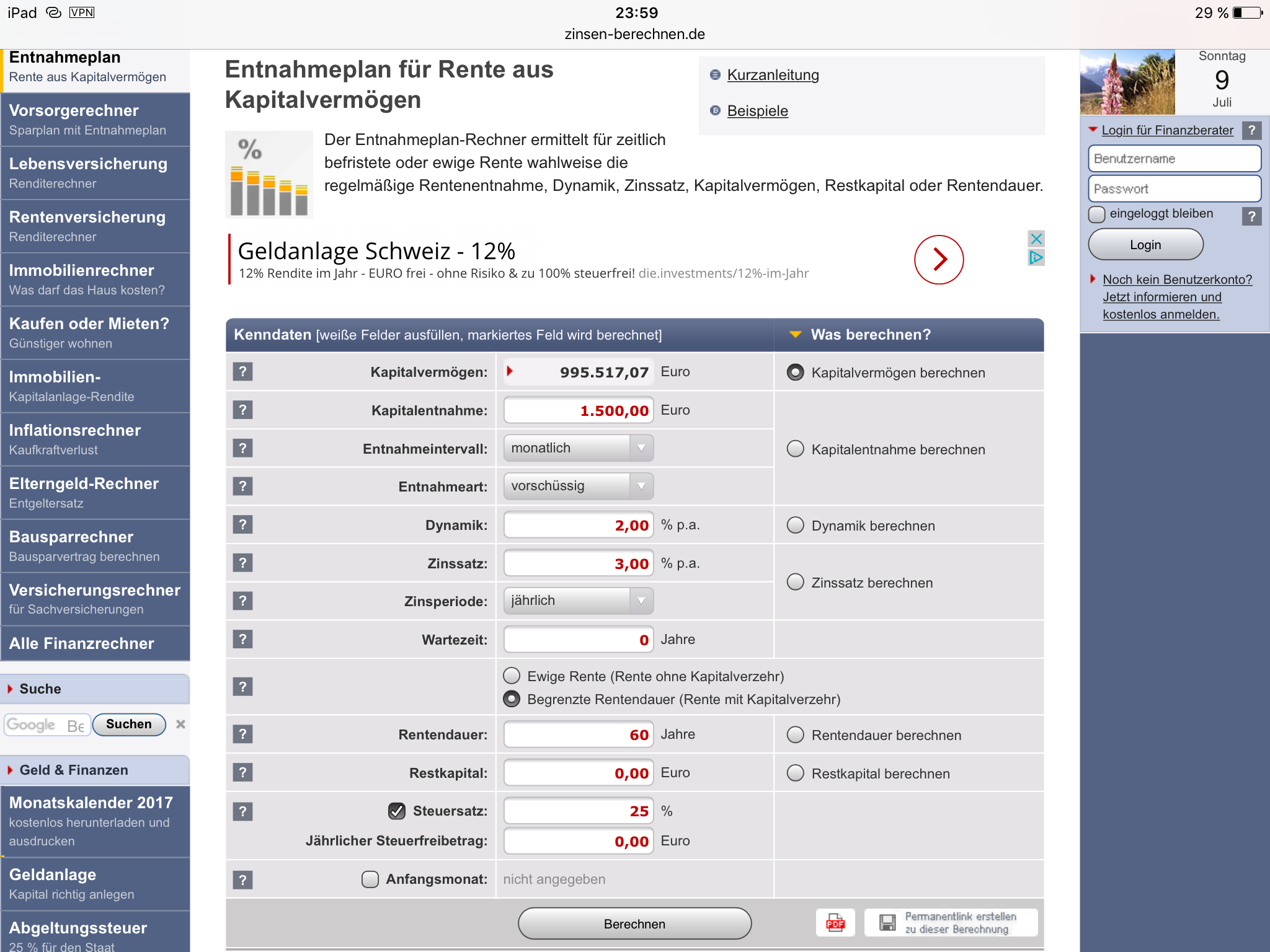1270x952 pixels.
Task: Click the Benutzername input field
Action: pos(1174,159)
